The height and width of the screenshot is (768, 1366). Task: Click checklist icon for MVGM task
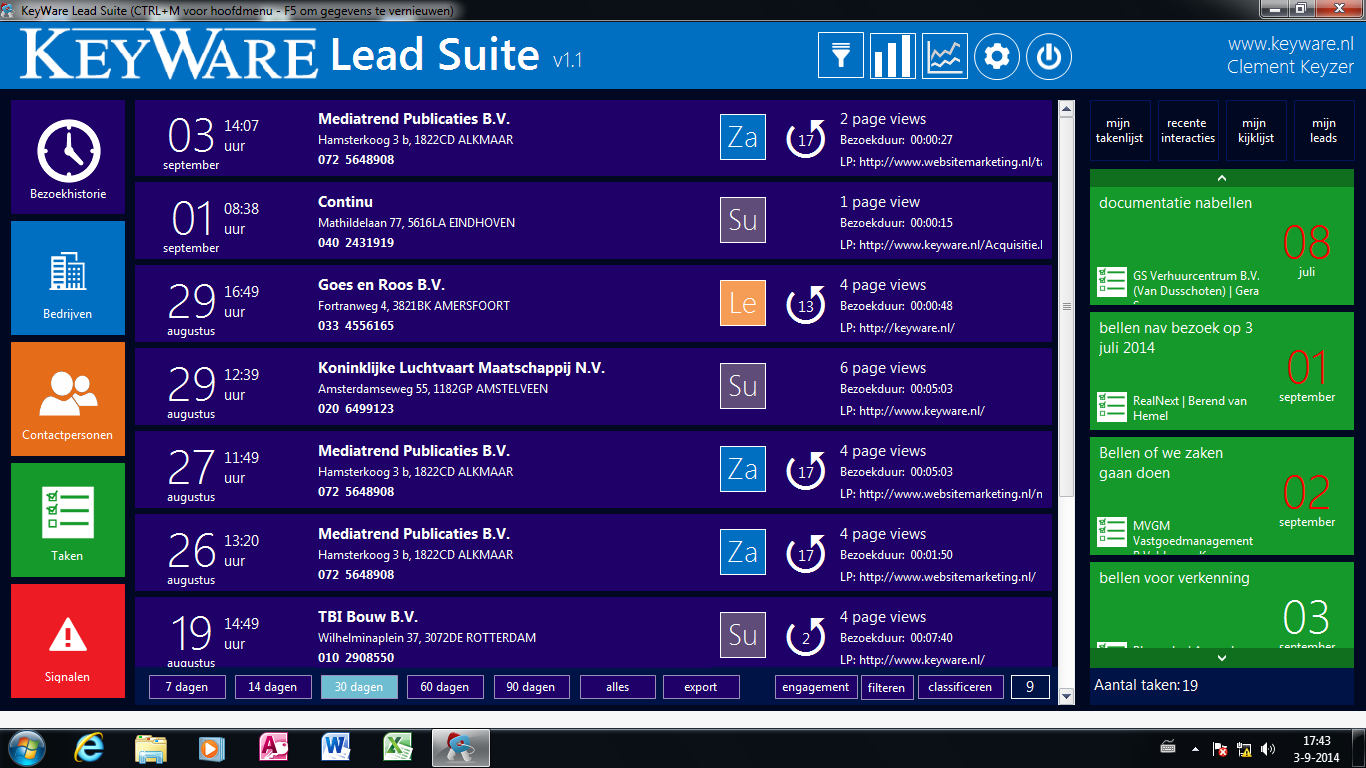pyautogui.click(x=1112, y=532)
